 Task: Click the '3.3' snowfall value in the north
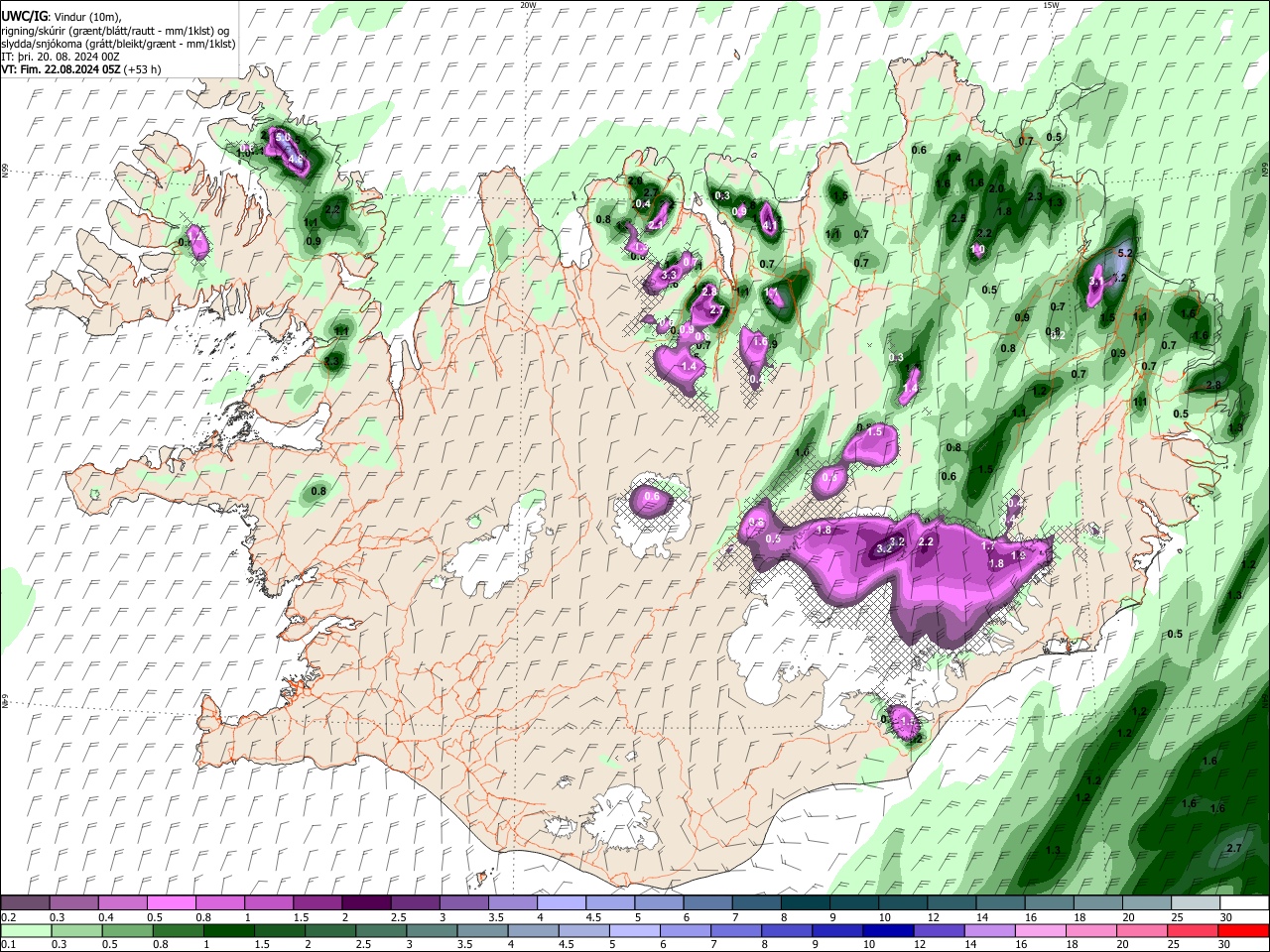(669, 275)
